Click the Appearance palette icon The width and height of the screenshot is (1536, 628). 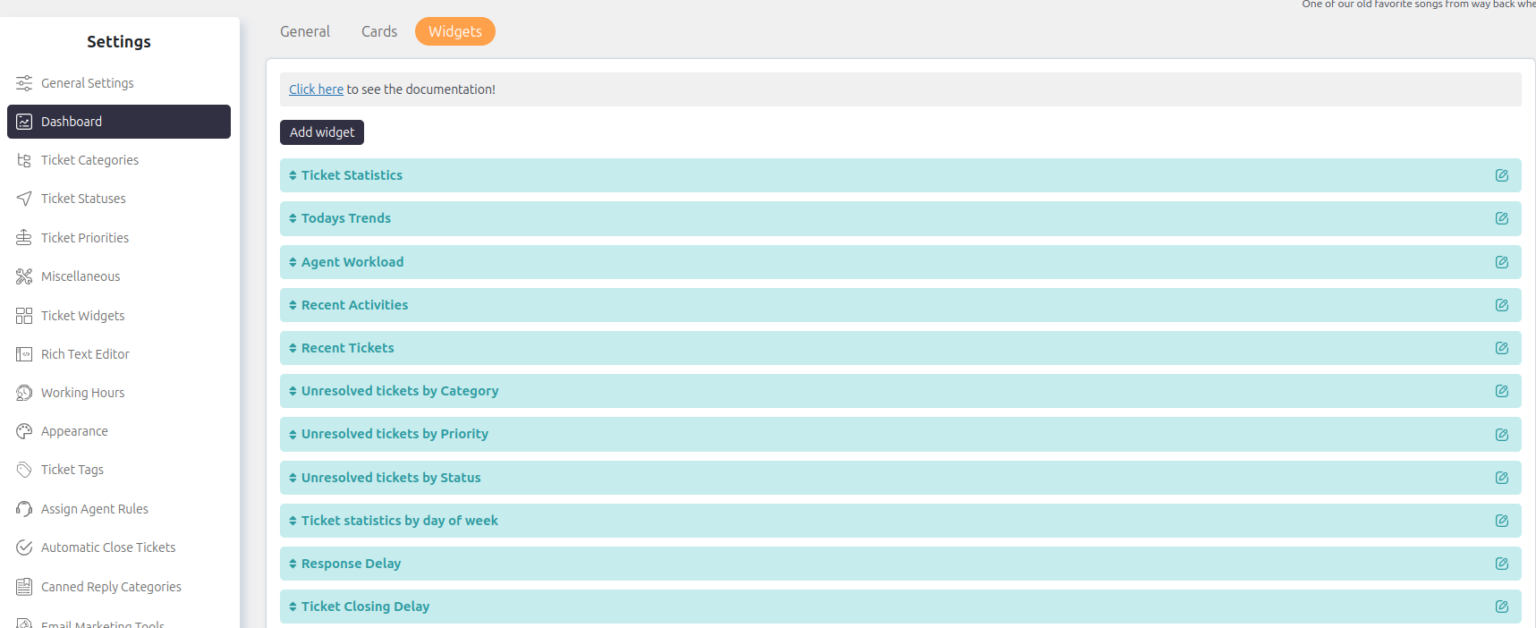pos(22,431)
